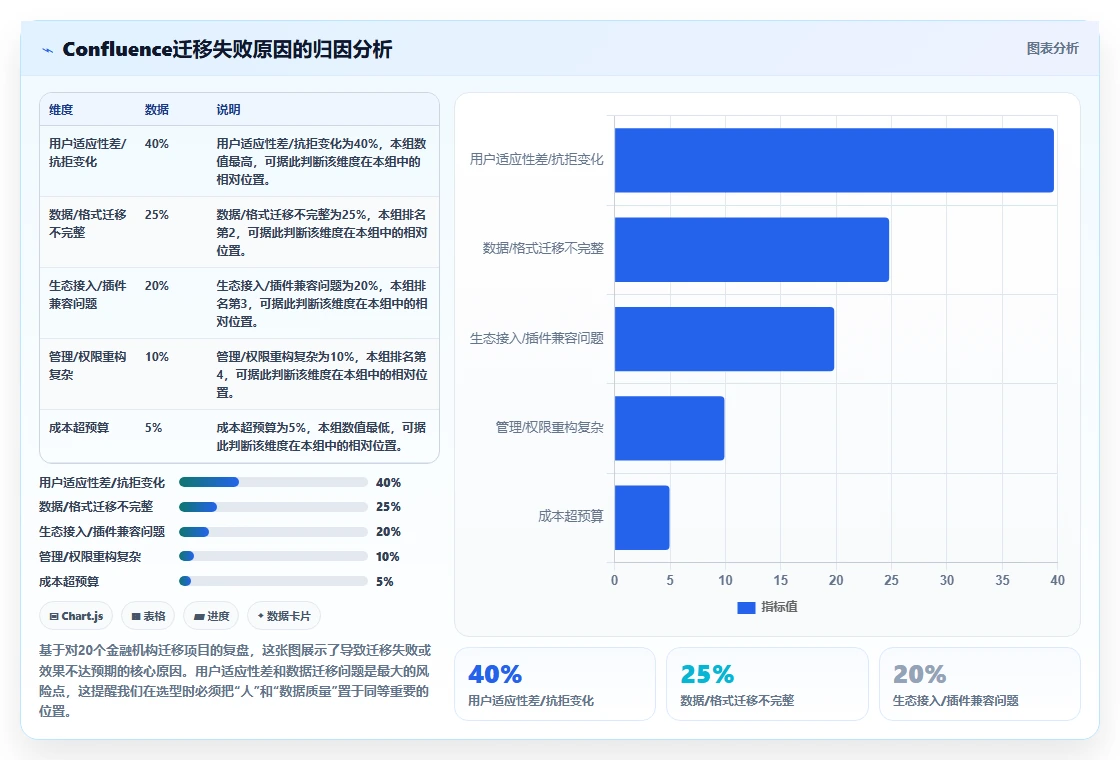Click the description mentioning 本组数值最低
The image size is (1120, 760).
pyautogui.click(x=321, y=436)
